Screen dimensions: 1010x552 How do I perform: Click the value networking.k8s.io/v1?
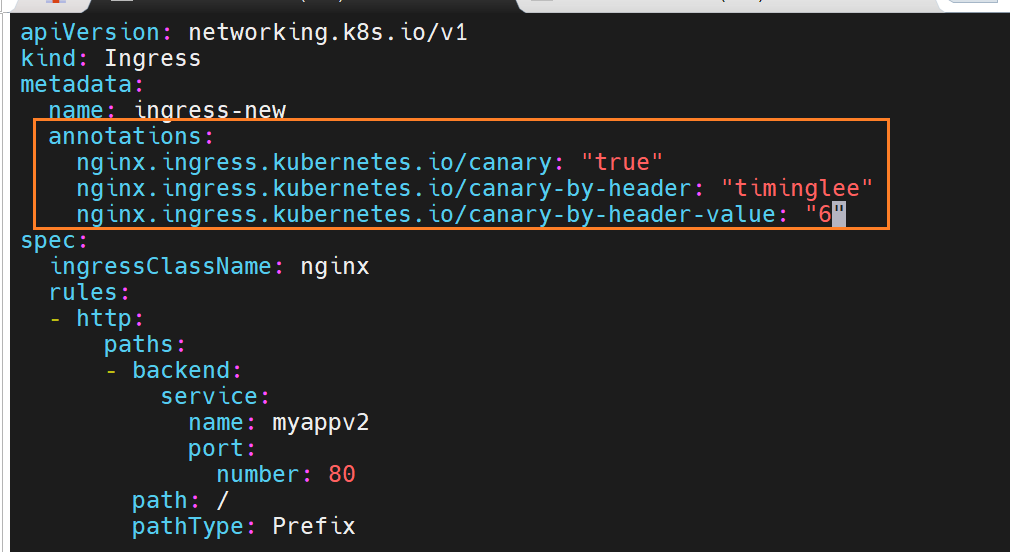click(328, 32)
